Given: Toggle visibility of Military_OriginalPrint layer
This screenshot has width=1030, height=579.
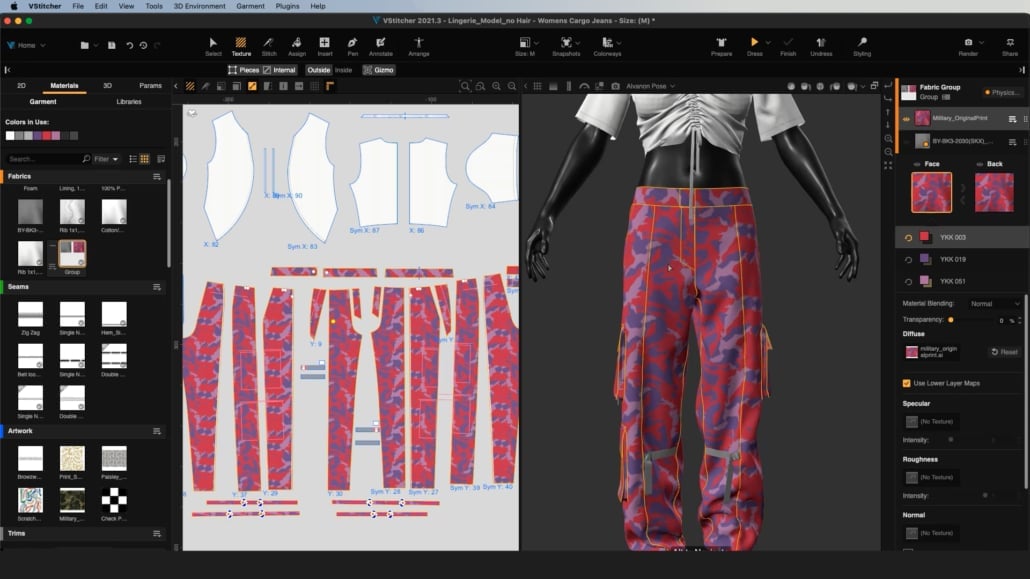Looking at the screenshot, I should [x=906, y=118].
